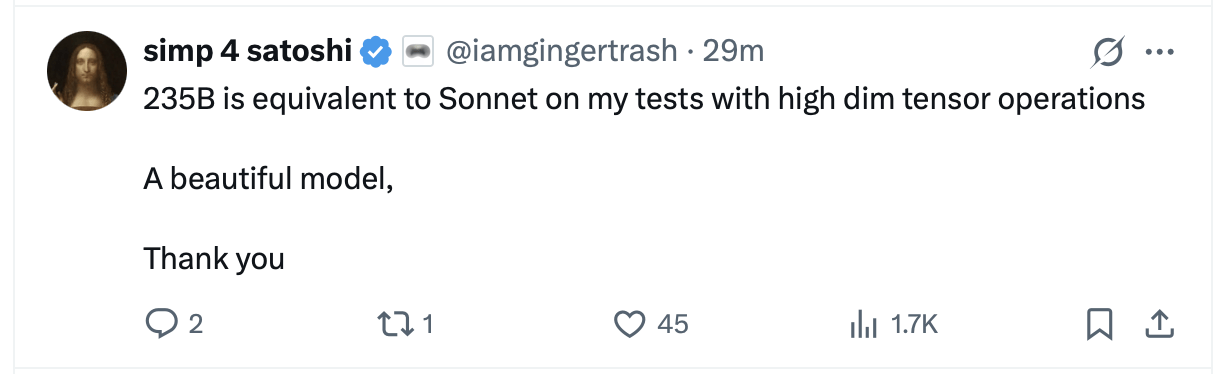Click the repost count 1
This screenshot has height=374, width=1230.
coord(427,324)
